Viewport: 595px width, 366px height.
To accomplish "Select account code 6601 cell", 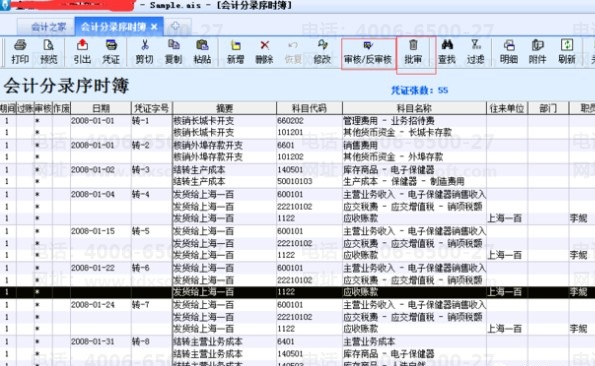I will click(309, 145).
